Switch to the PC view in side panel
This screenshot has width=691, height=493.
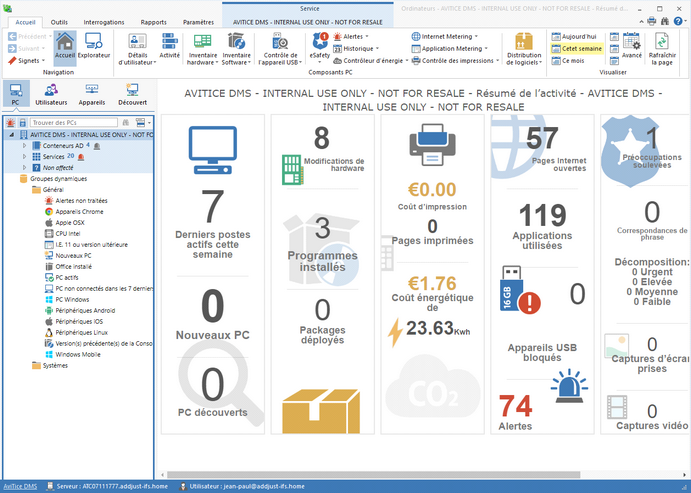[16, 94]
